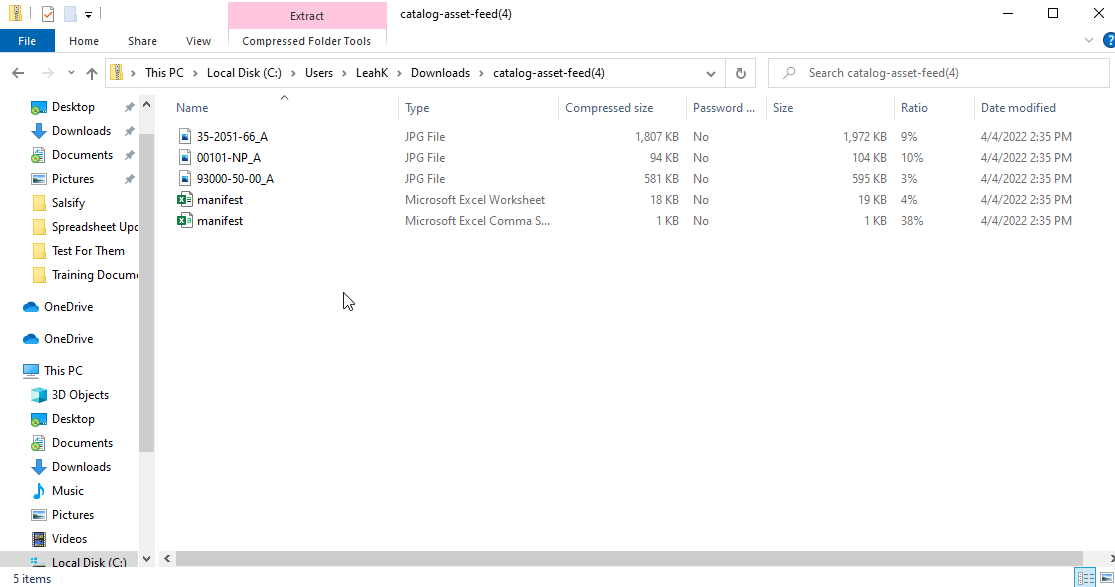
Task: Open recent locations dropdown arrow
Action: click(71, 73)
